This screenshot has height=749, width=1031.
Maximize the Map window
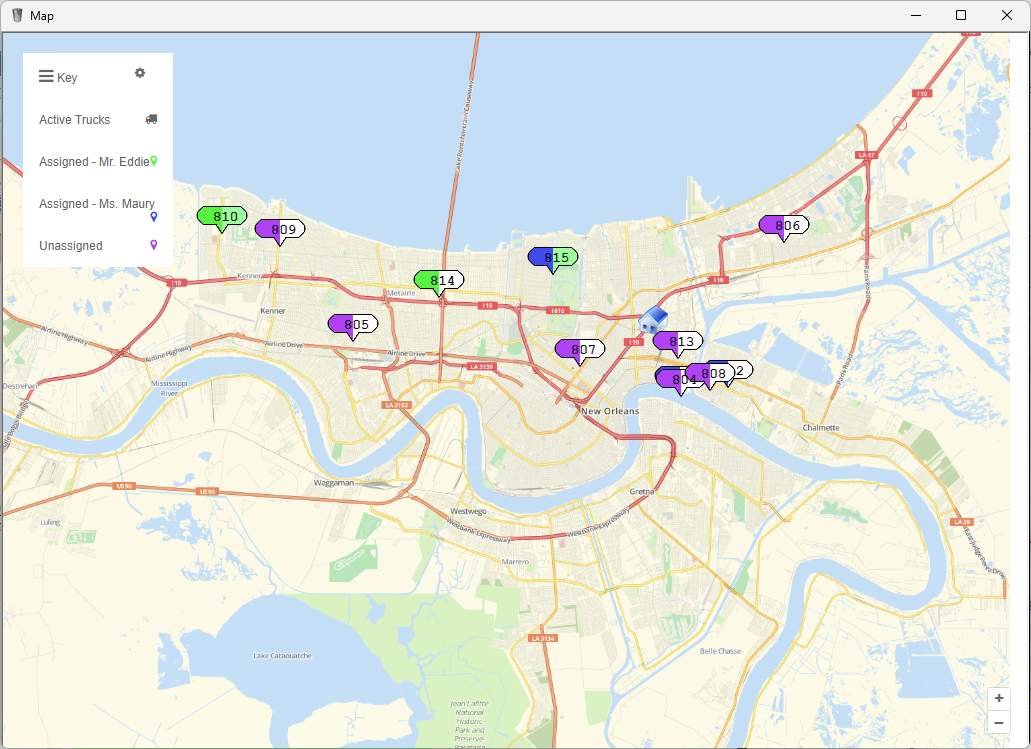point(960,15)
